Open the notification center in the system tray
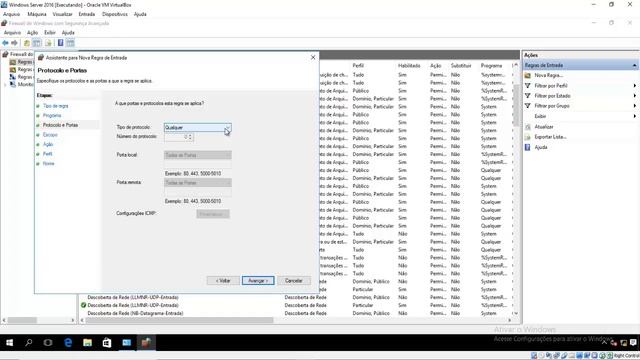640x360 pixels. pos(633,343)
